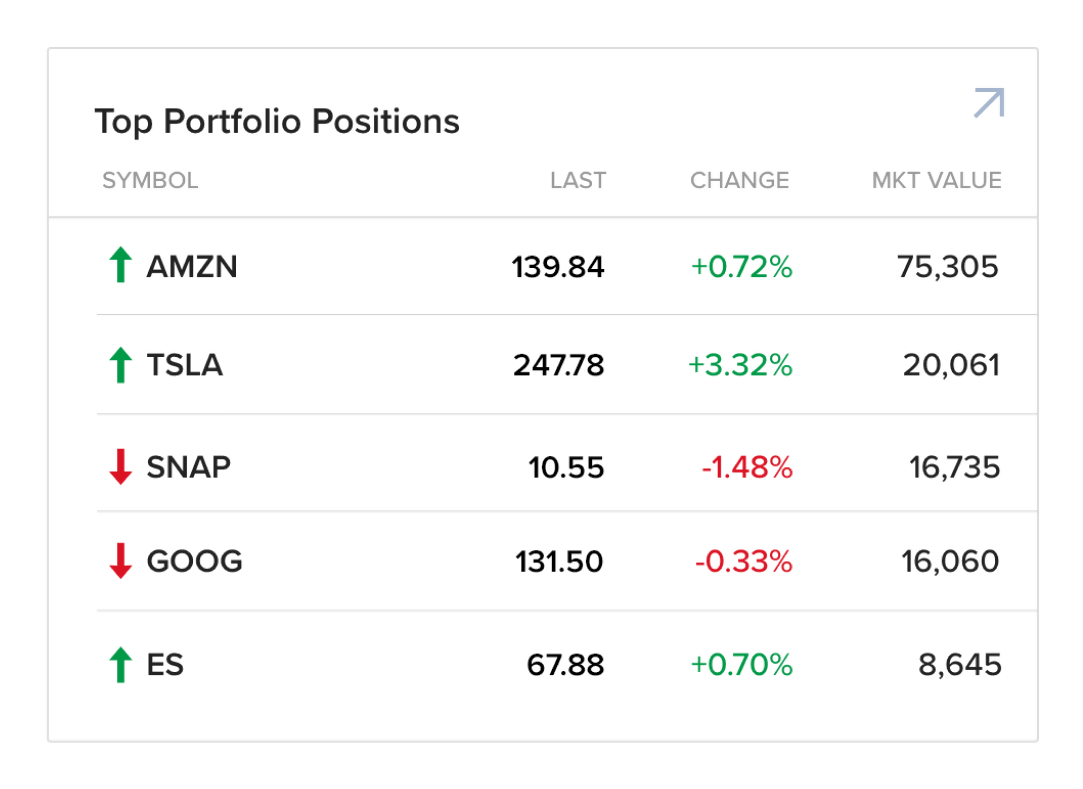Click the Top Portfolio Positions title
This screenshot has height=789, width=1083.
(x=277, y=122)
